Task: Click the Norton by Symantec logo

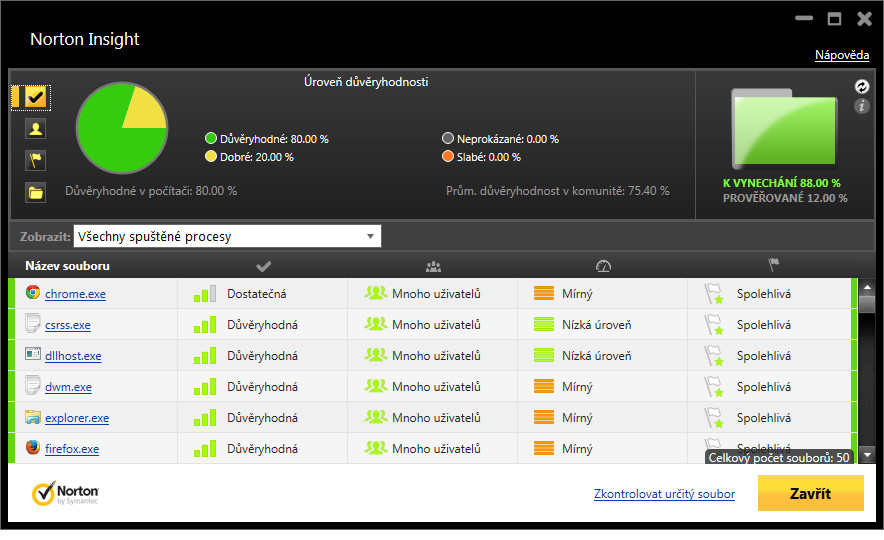Action: [65, 493]
